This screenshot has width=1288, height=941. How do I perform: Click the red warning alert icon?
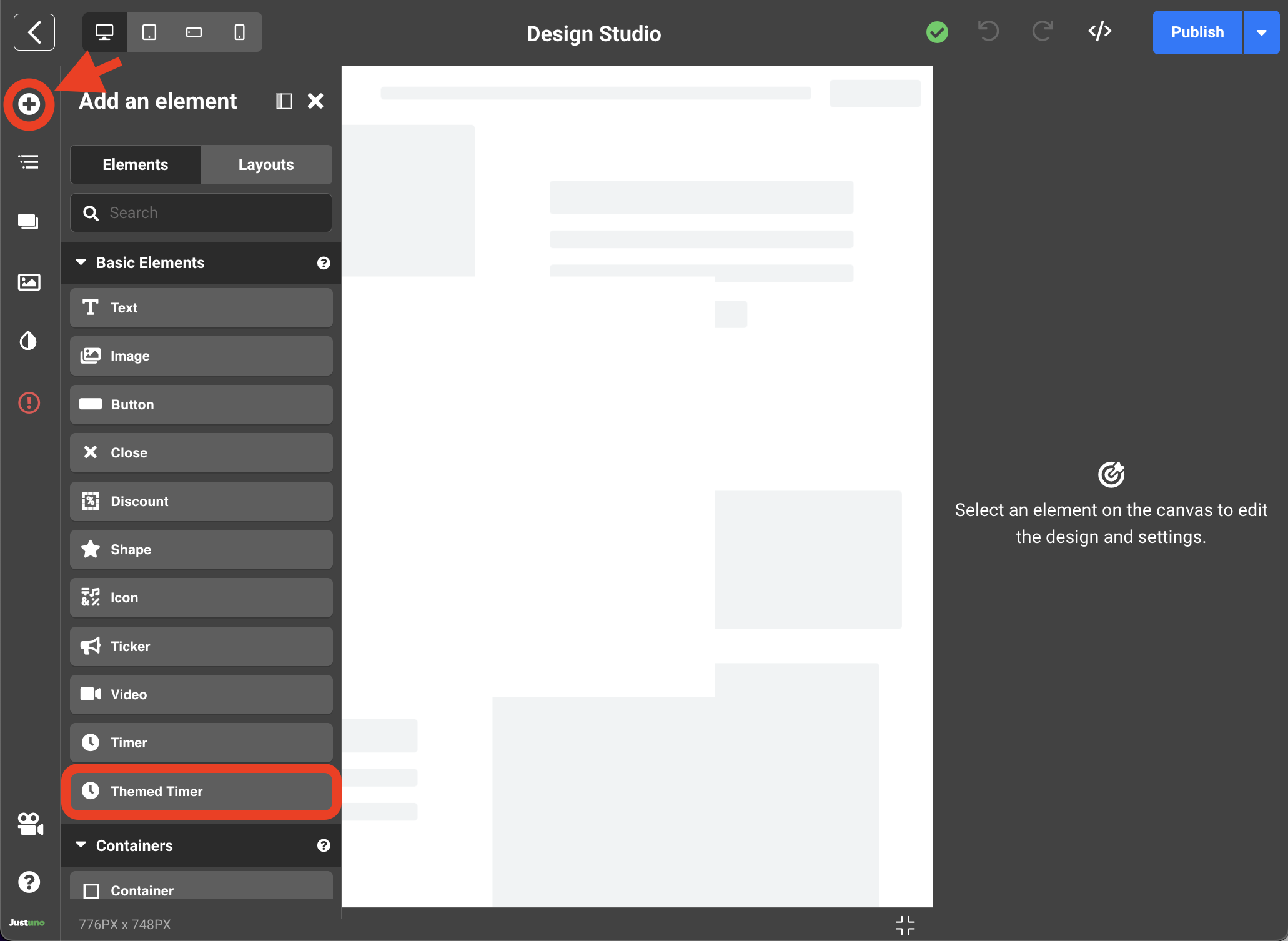pos(29,402)
